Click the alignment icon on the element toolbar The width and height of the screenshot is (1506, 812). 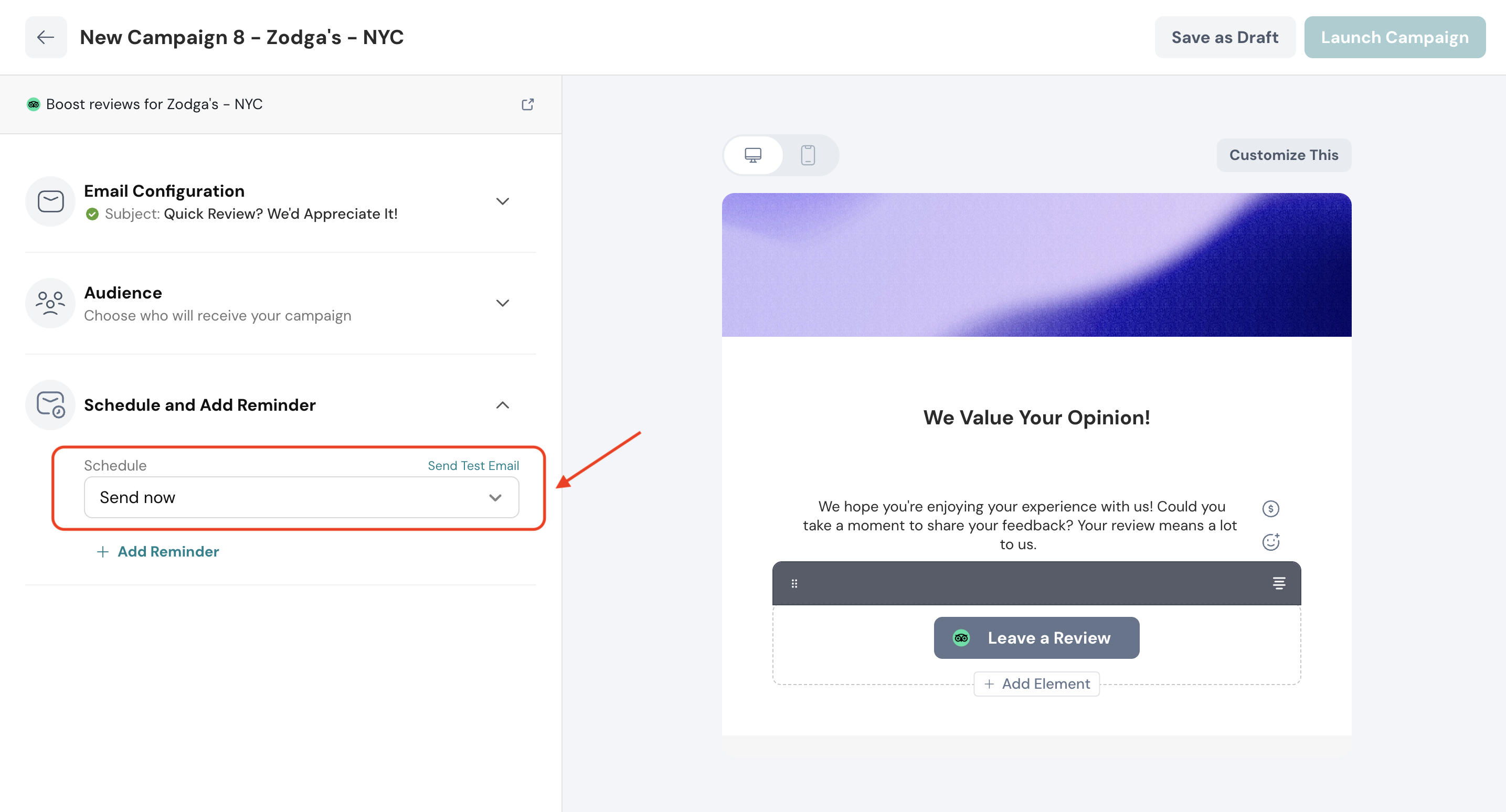(1279, 583)
